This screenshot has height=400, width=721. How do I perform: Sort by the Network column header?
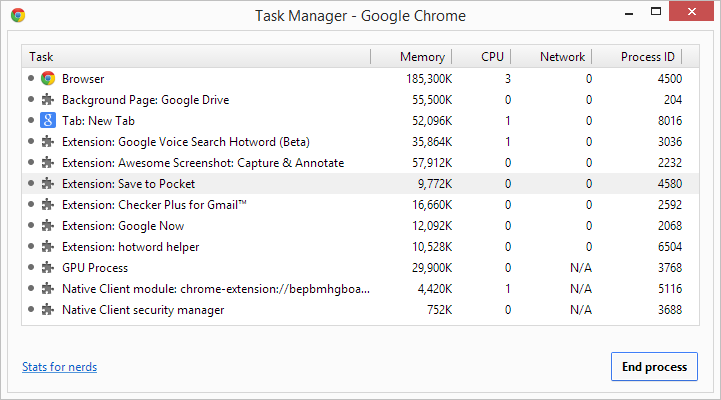point(551,57)
